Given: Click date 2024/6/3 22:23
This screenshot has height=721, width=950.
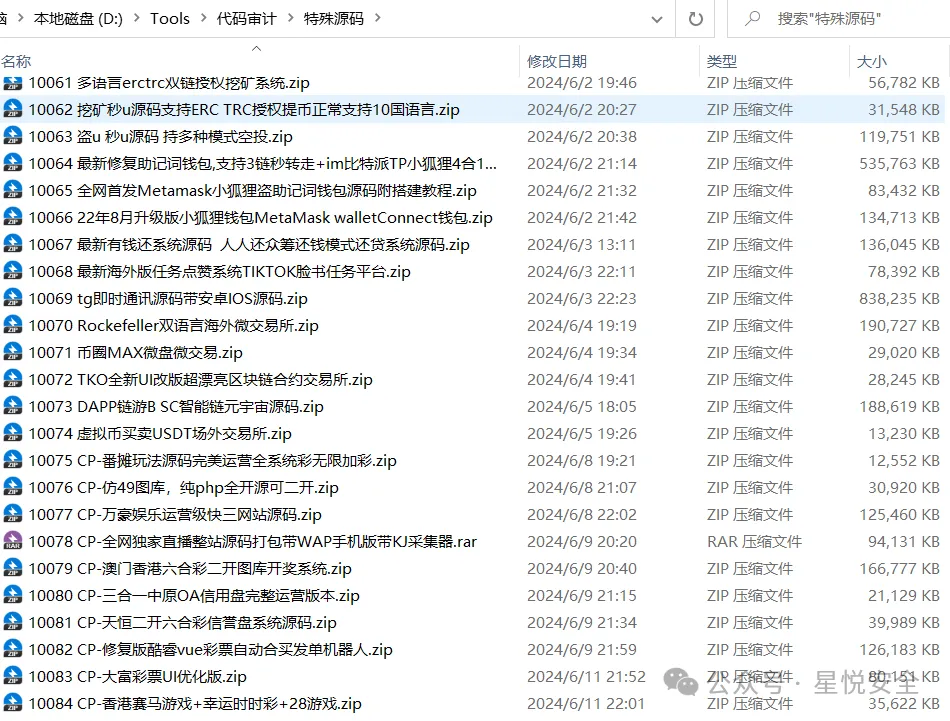Looking at the screenshot, I should tap(582, 299).
